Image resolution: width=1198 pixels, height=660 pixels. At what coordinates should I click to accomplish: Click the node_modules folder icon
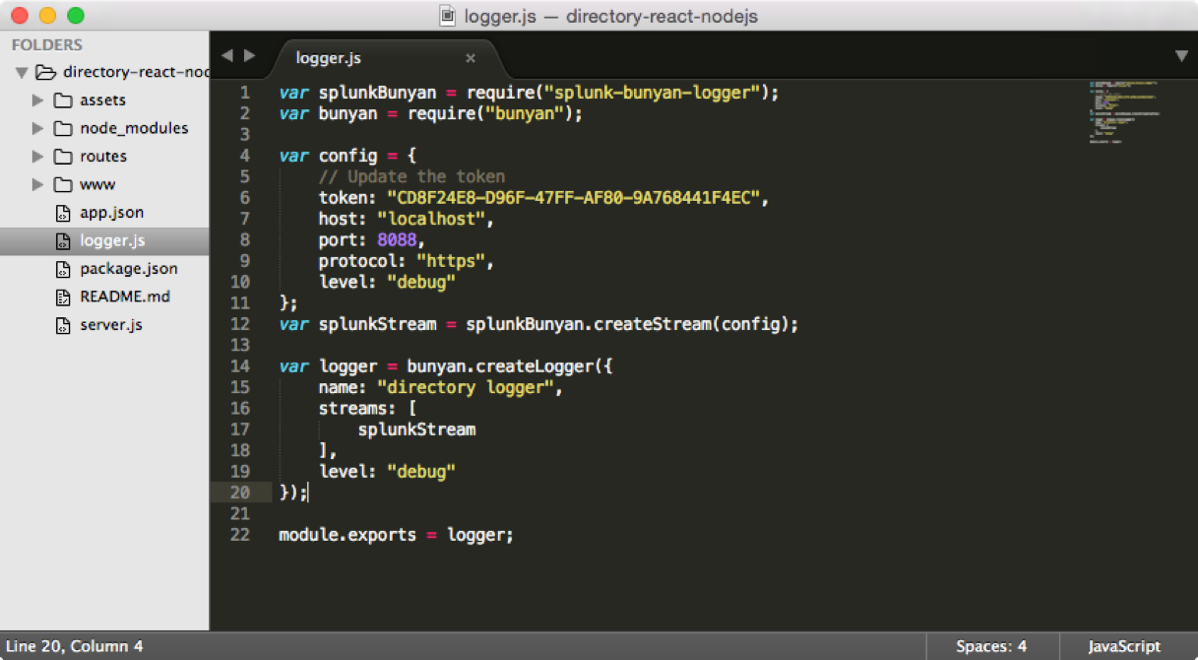click(63, 128)
